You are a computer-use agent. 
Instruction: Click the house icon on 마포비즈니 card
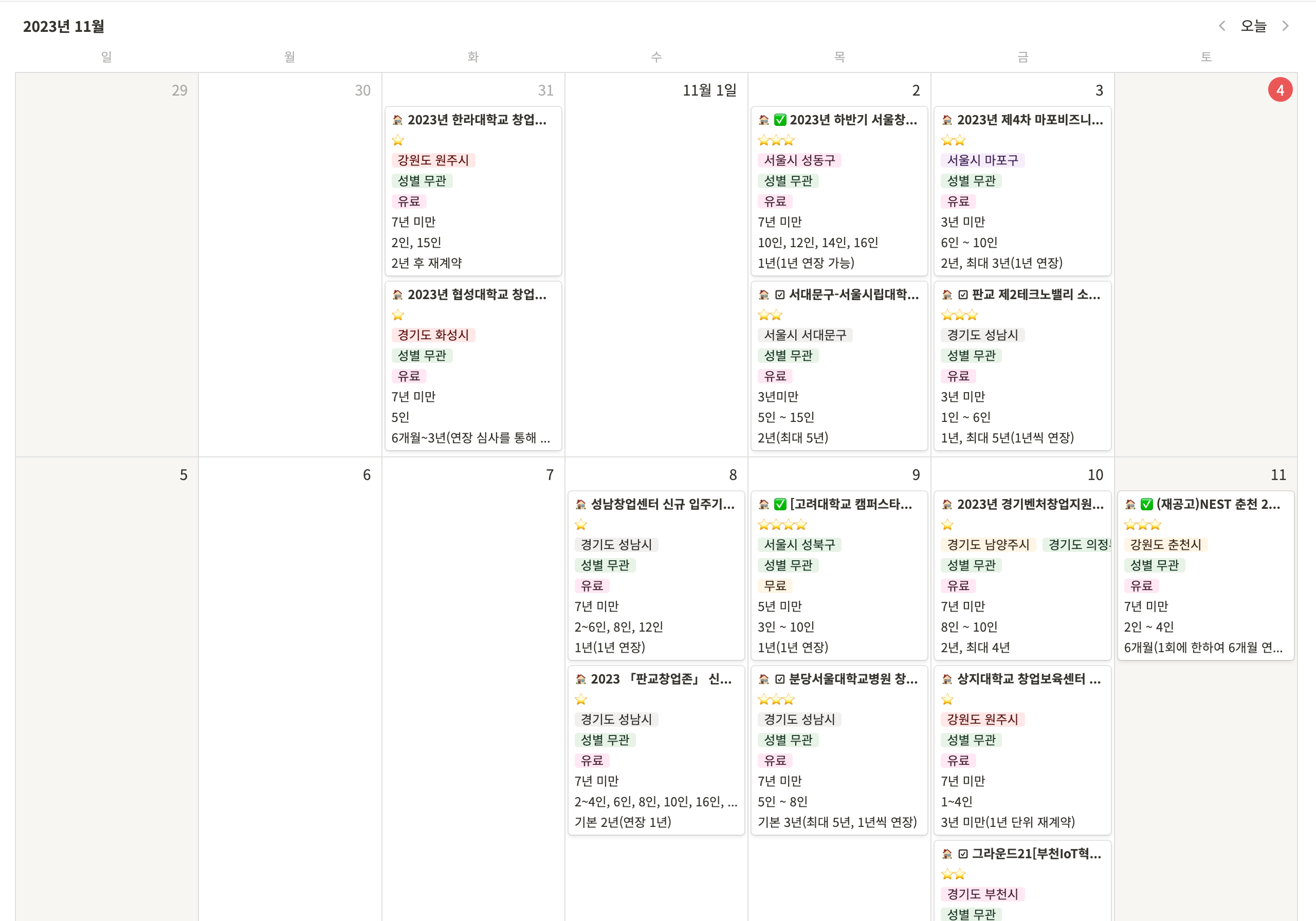pos(947,120)
